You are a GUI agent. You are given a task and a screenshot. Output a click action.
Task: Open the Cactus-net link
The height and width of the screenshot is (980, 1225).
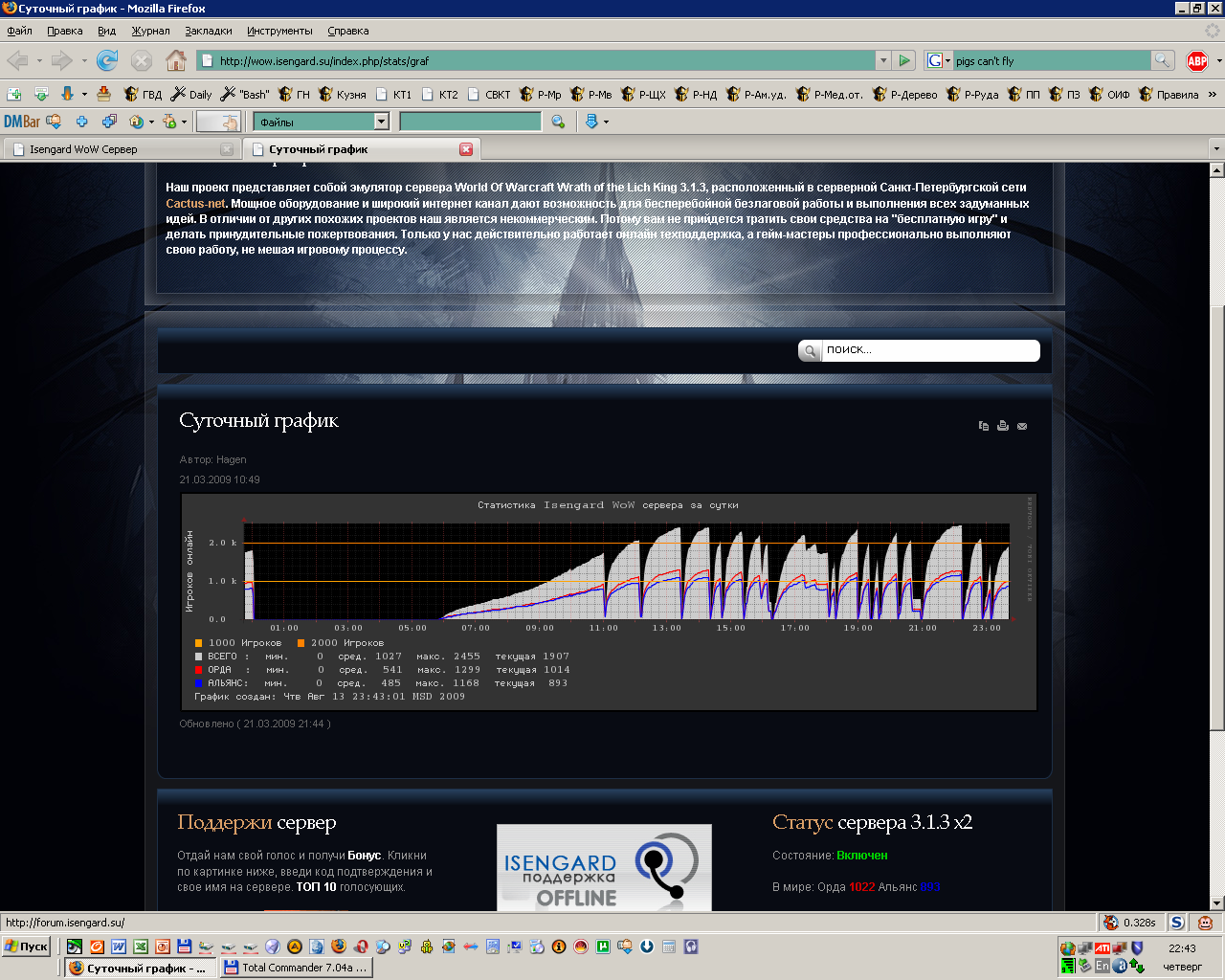pyautogui.click(x=195, y=203)
